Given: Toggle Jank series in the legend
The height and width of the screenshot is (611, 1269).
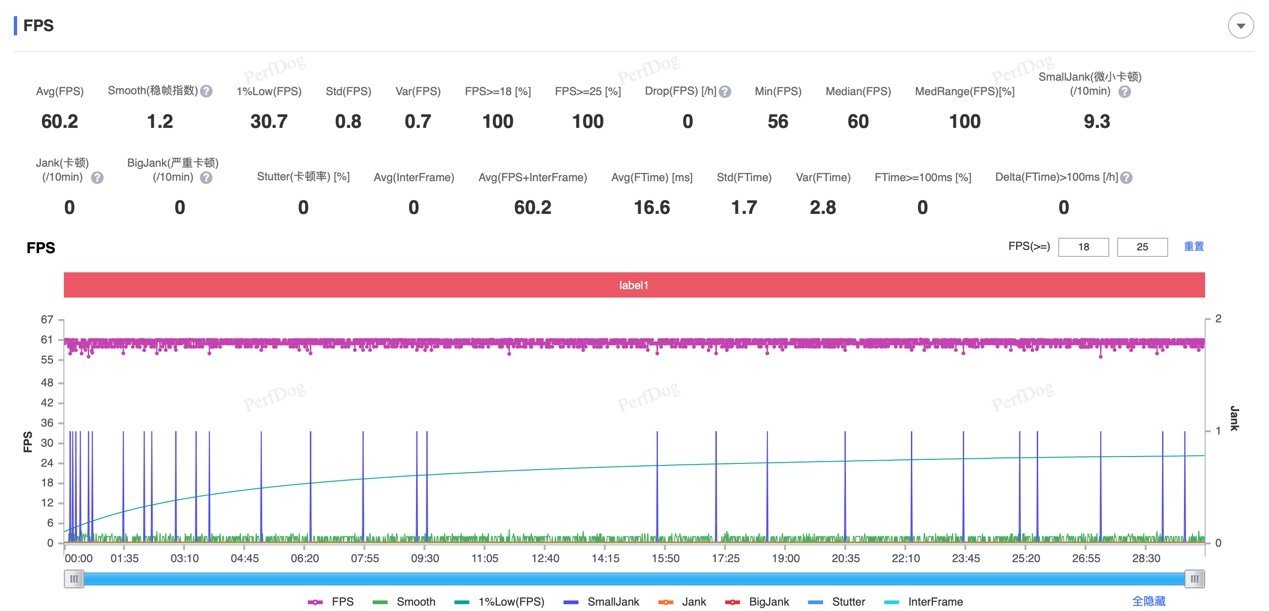Looking at the screenshot, I should tap(681, 602).
